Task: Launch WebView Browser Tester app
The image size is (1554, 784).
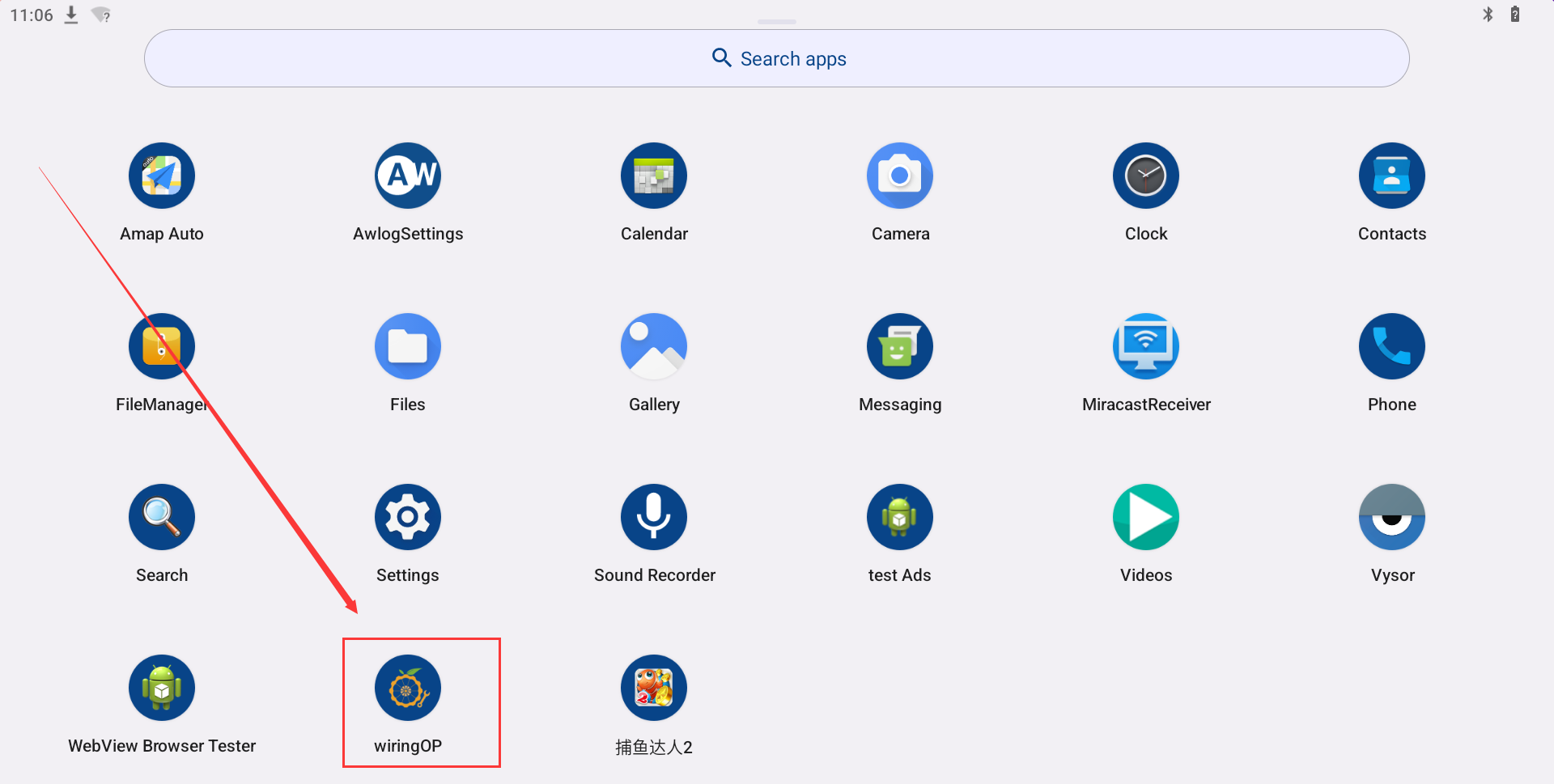Action: pyautogui.click(x=162, y=688)
